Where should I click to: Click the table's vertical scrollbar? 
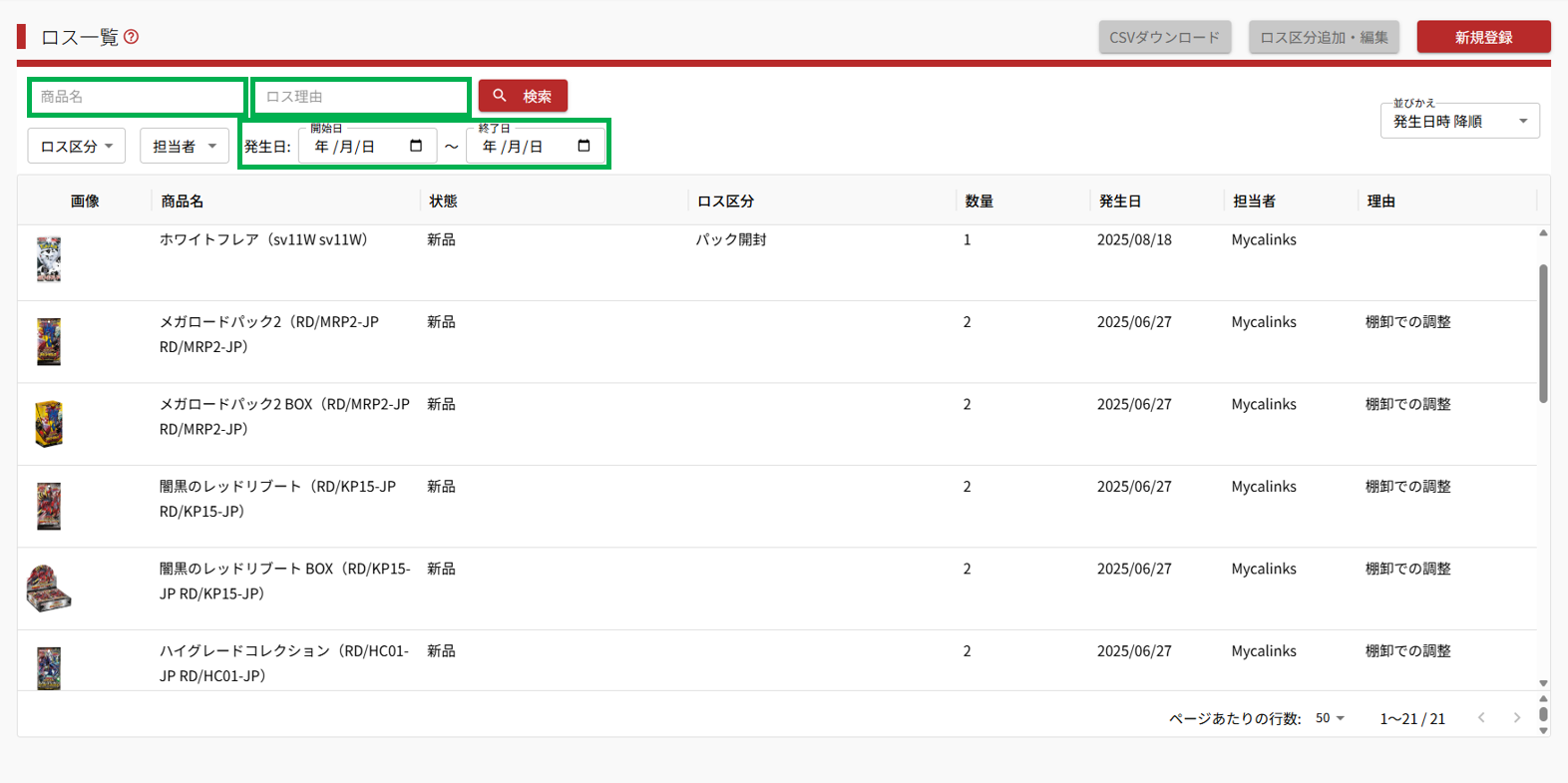pyautogui.click(x=1543, y=334)
